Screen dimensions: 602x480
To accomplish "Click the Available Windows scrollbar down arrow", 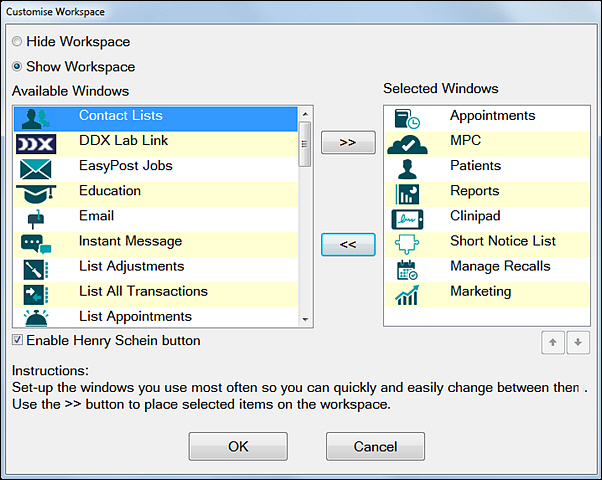I will click(x=305, y=319).
